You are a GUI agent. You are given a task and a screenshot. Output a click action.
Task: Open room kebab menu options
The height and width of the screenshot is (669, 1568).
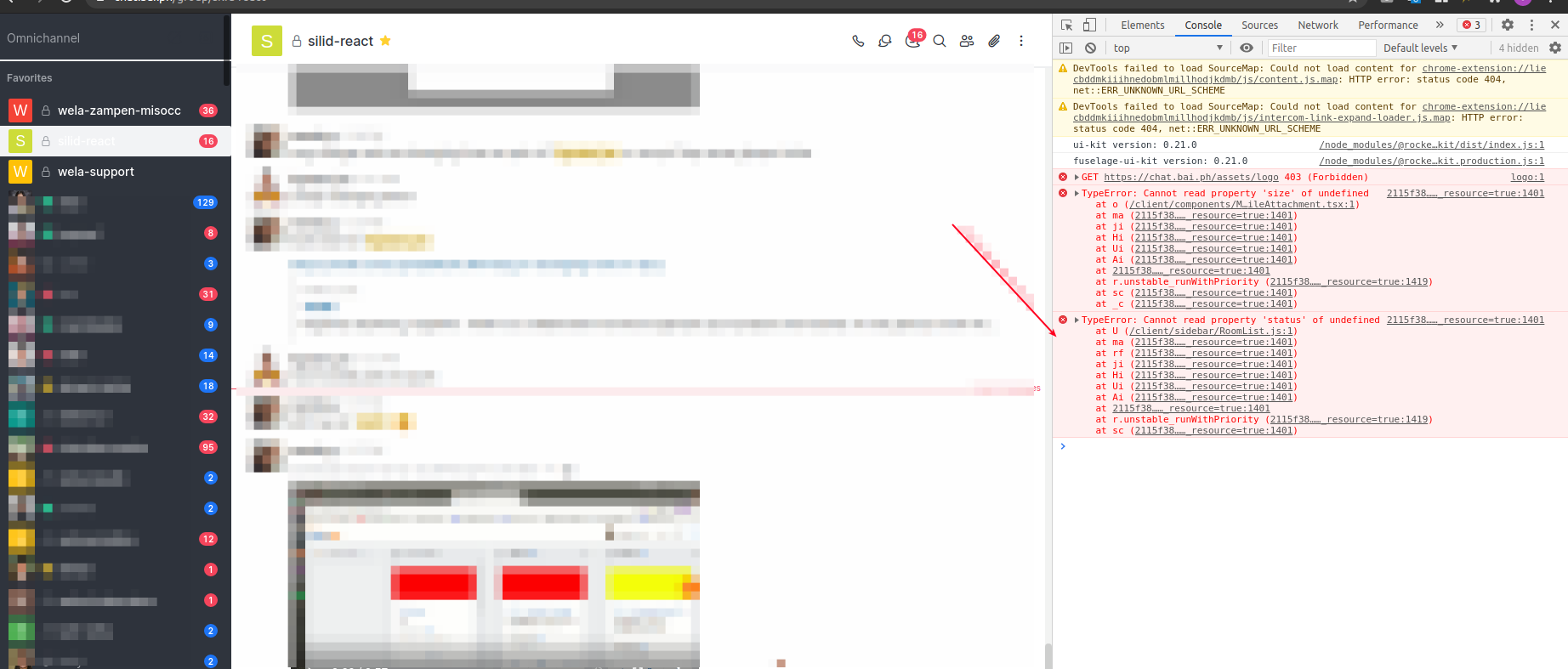[x=1021, y=41]
